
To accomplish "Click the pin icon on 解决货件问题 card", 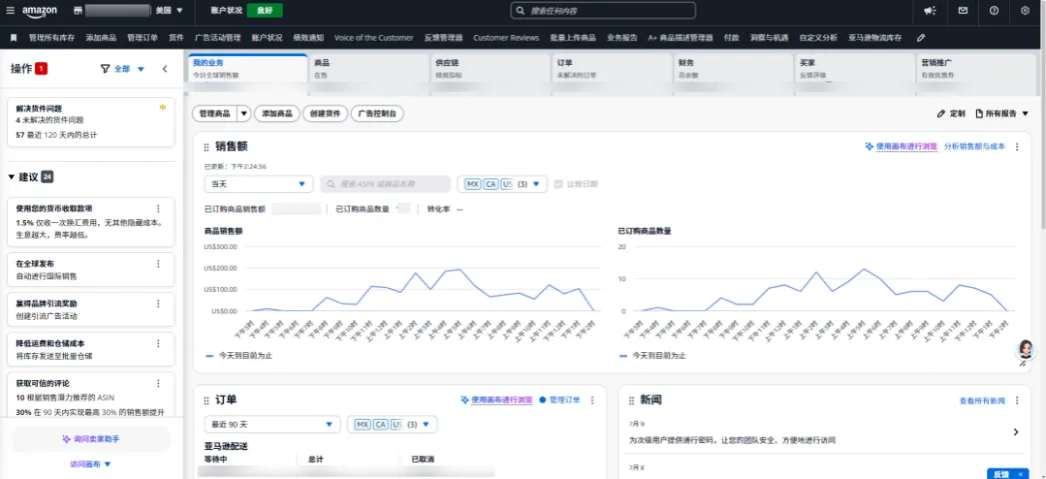I will coord(163,107).
